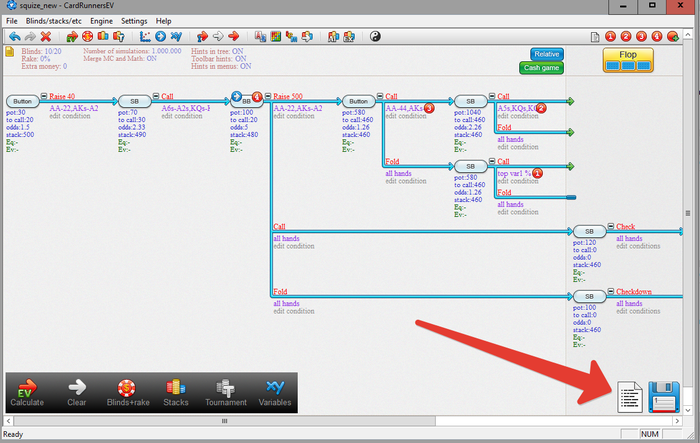The height and width of the screenshot is (443, 700).
Task: Click the Blinds+rake button
Action: tap(128, 393)
